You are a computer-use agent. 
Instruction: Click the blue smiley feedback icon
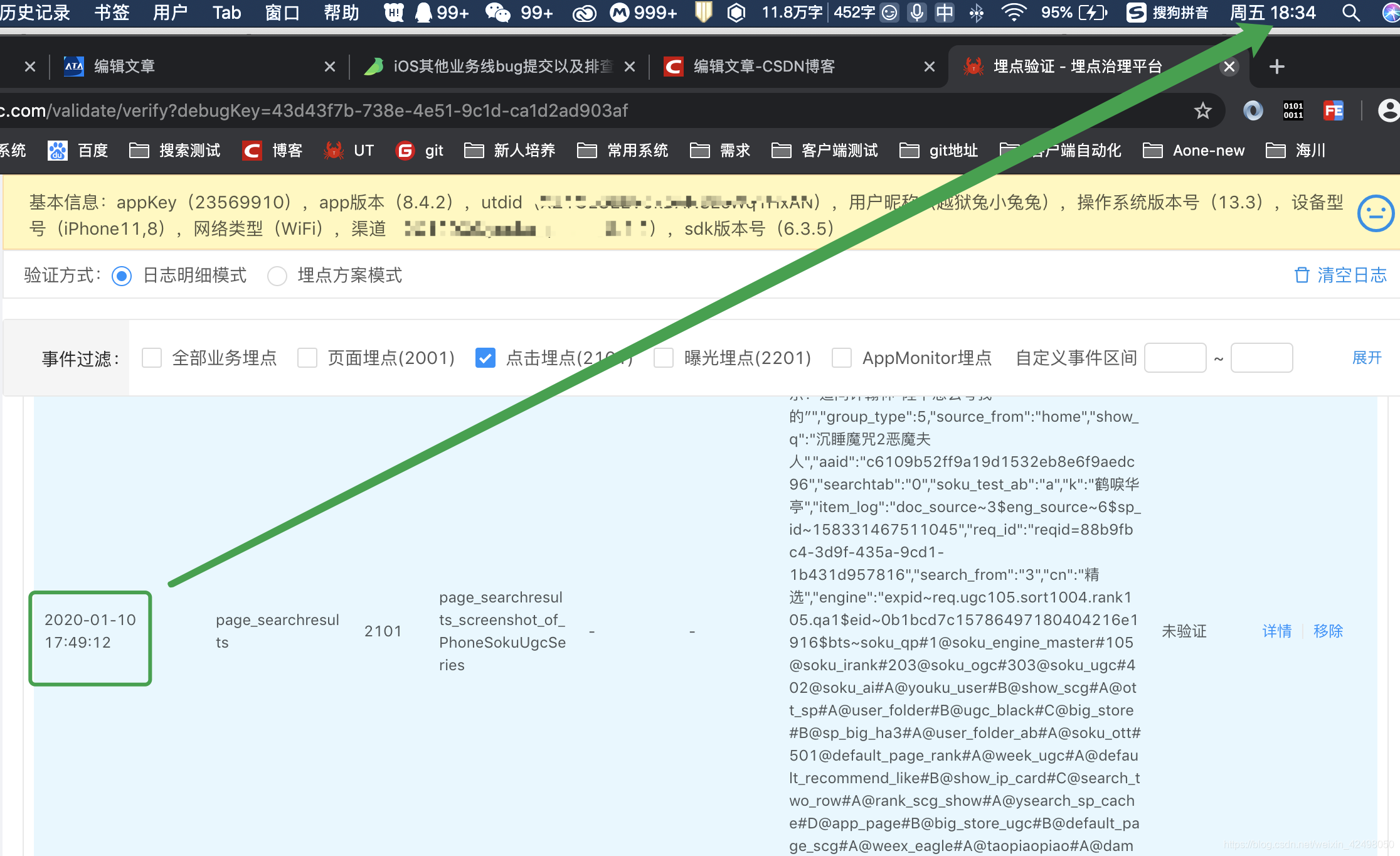tap(1376, 213)
